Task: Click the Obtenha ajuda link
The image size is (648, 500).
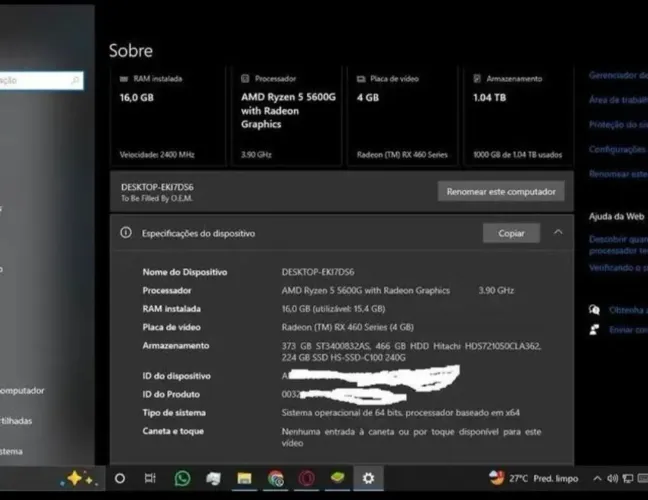Action: [628, 310]
